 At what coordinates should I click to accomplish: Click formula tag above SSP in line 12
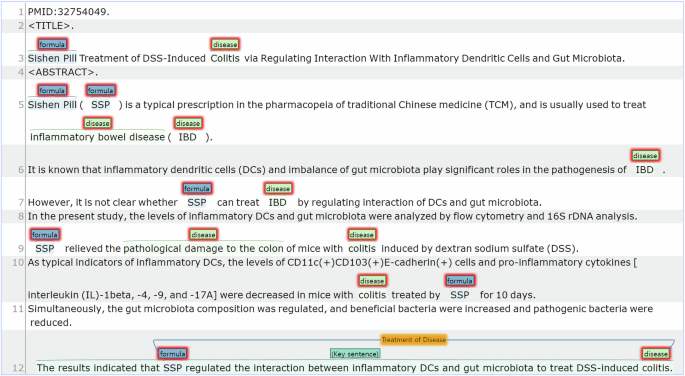click(172, 353)
